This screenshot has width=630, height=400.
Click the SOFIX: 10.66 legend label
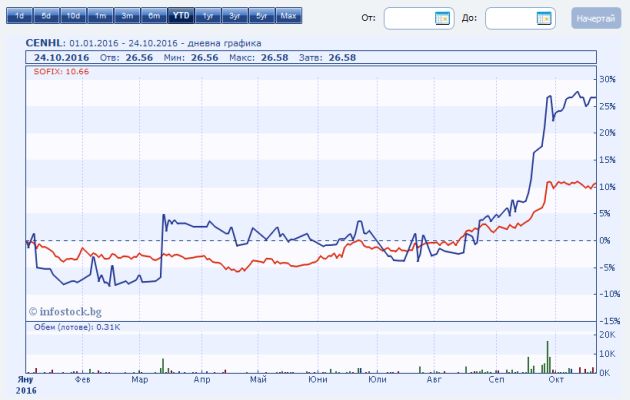(61, 72)
